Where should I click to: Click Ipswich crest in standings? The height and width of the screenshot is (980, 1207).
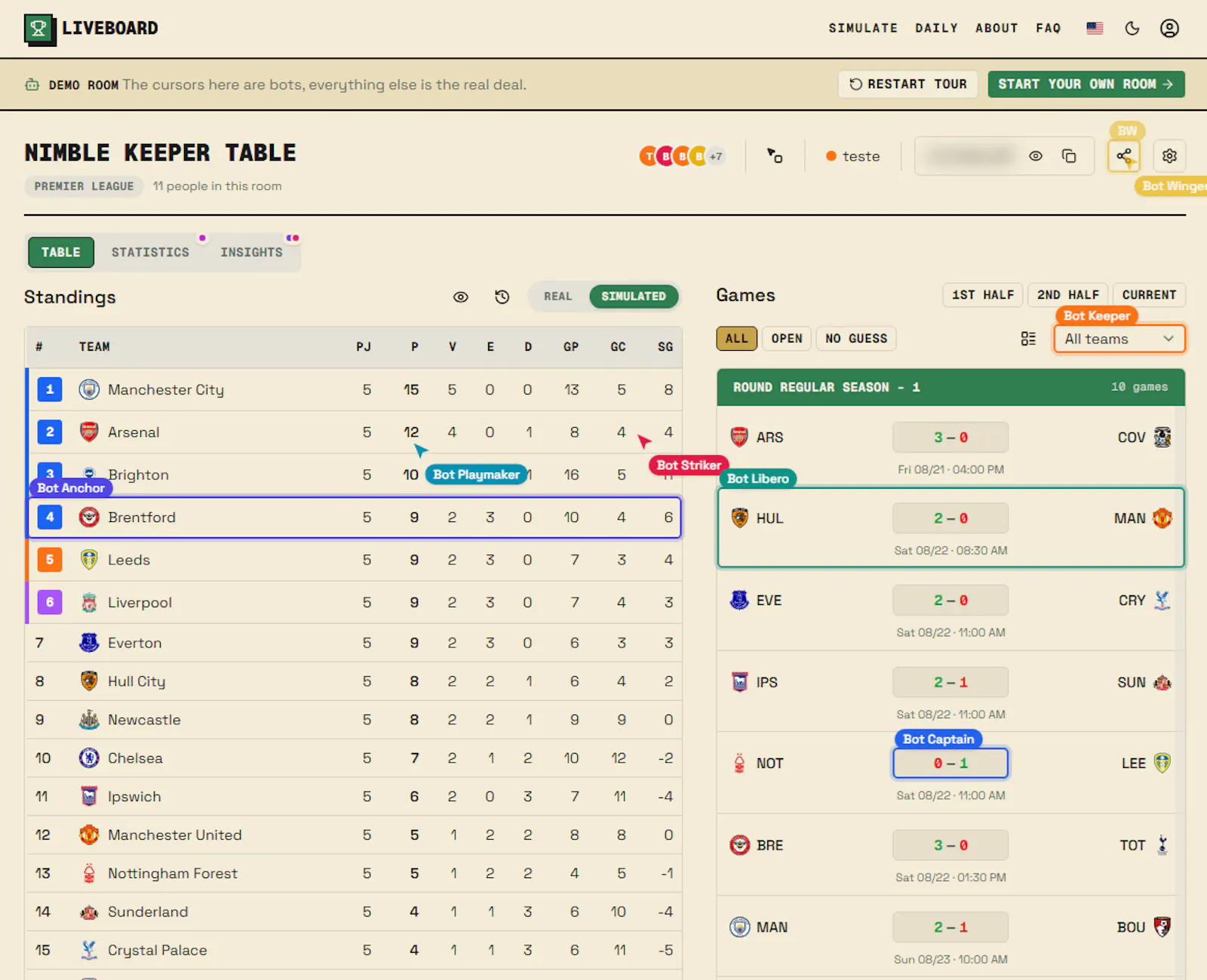[89, 797]
